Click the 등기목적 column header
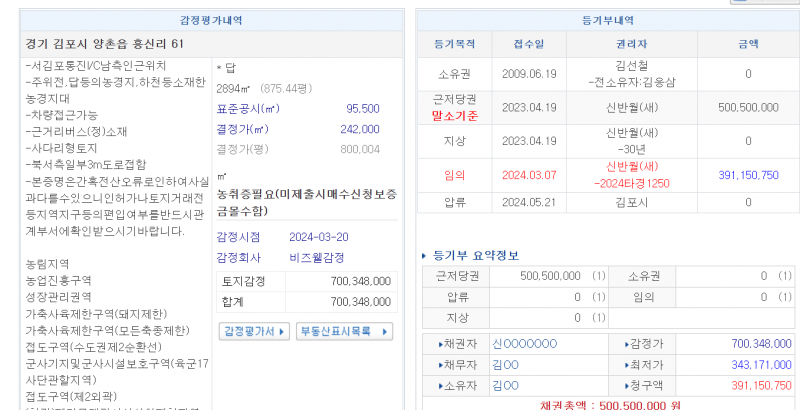Viewport: 800px width, 410px height. click(456, 44)
